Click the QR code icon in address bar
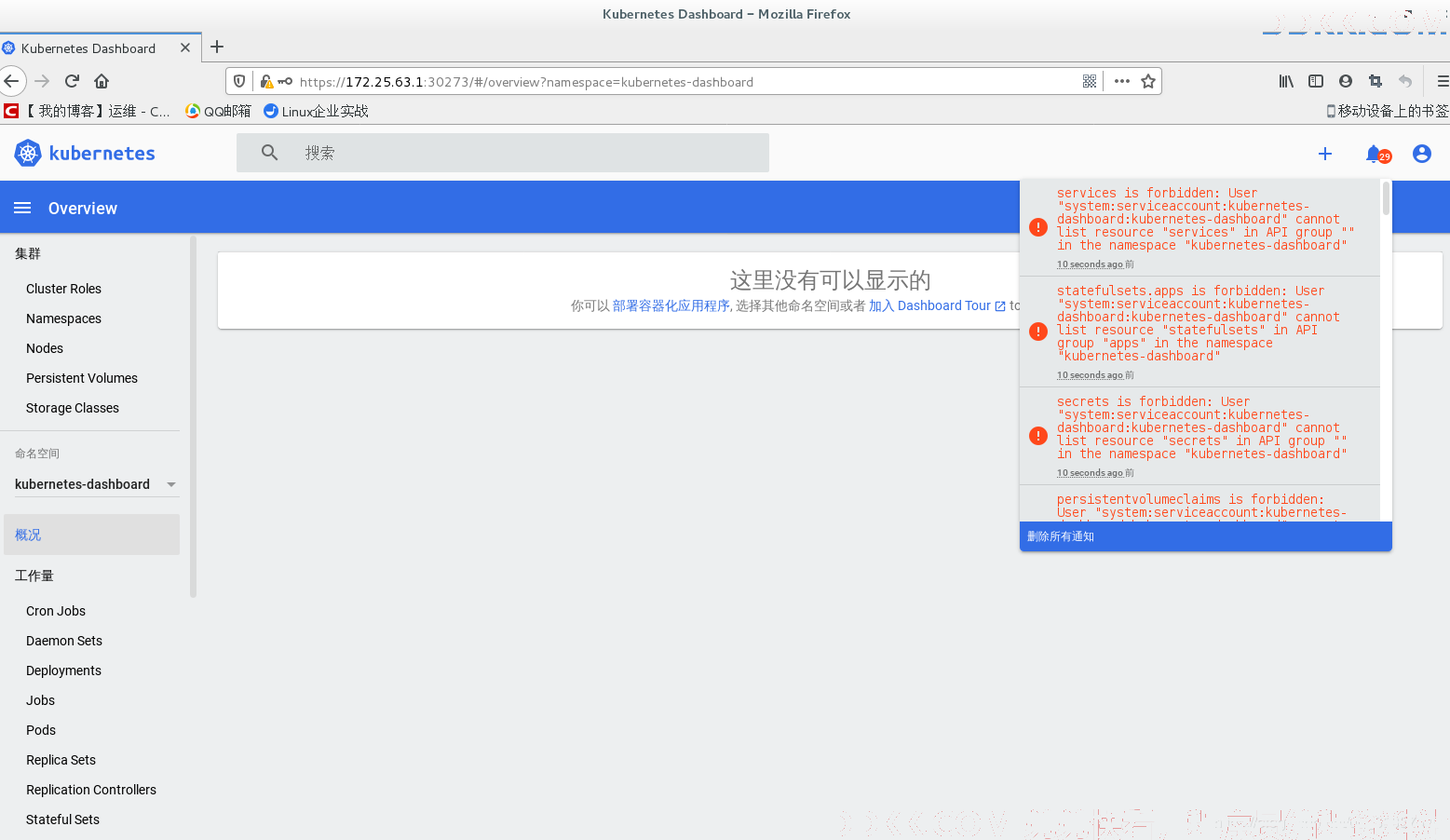Screen dimensions: 1450x840 (x=1090, y=81)
